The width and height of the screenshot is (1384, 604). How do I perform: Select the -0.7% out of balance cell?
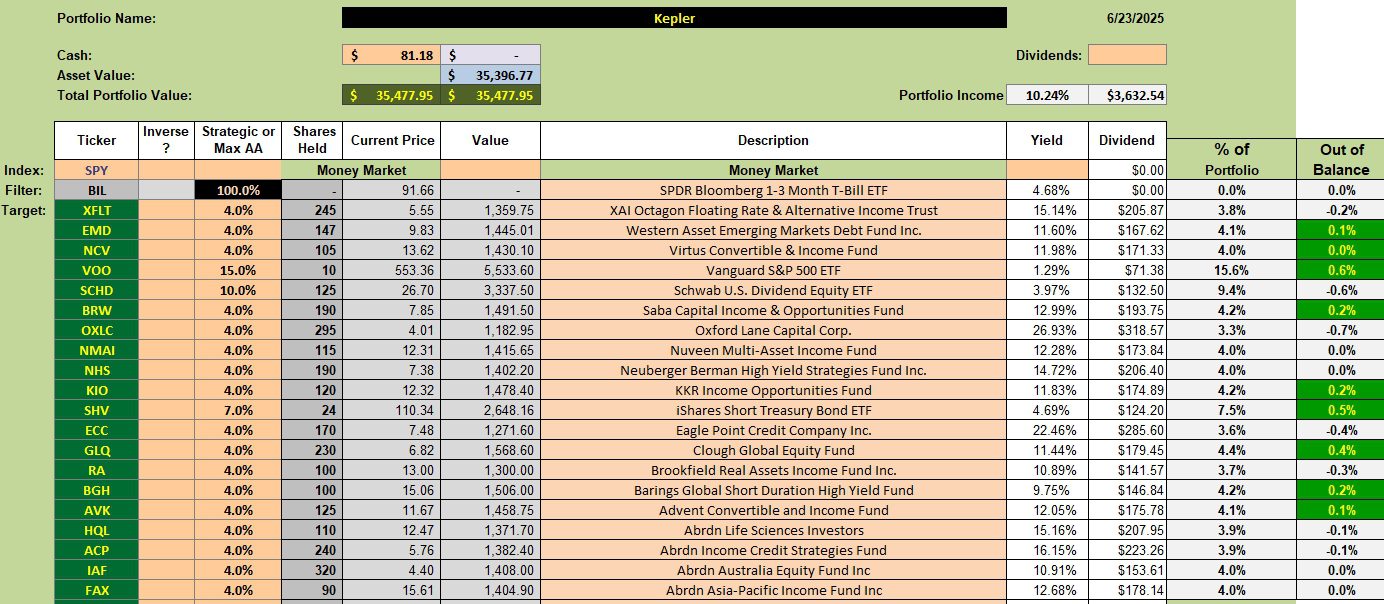tap(1341, 330)
